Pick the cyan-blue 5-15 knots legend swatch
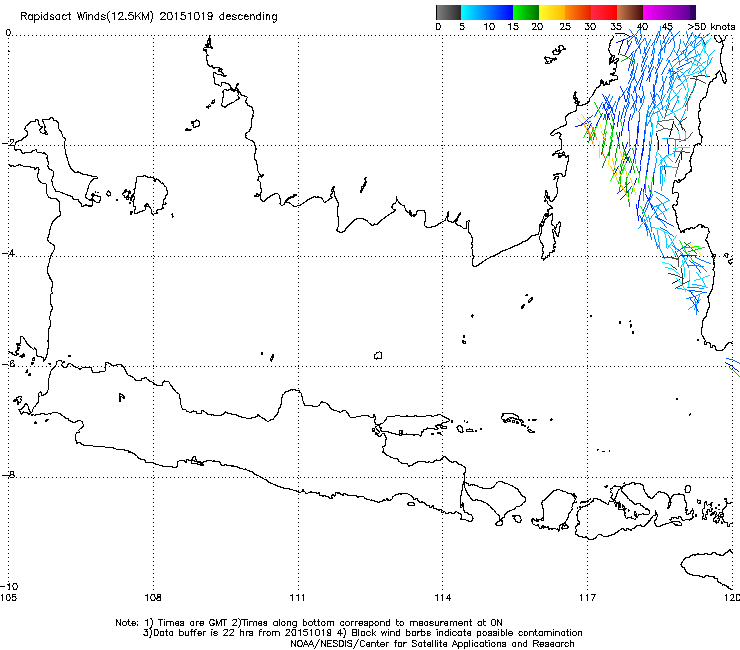The width and height of the screenshot is (740, 650). point(487,12)
